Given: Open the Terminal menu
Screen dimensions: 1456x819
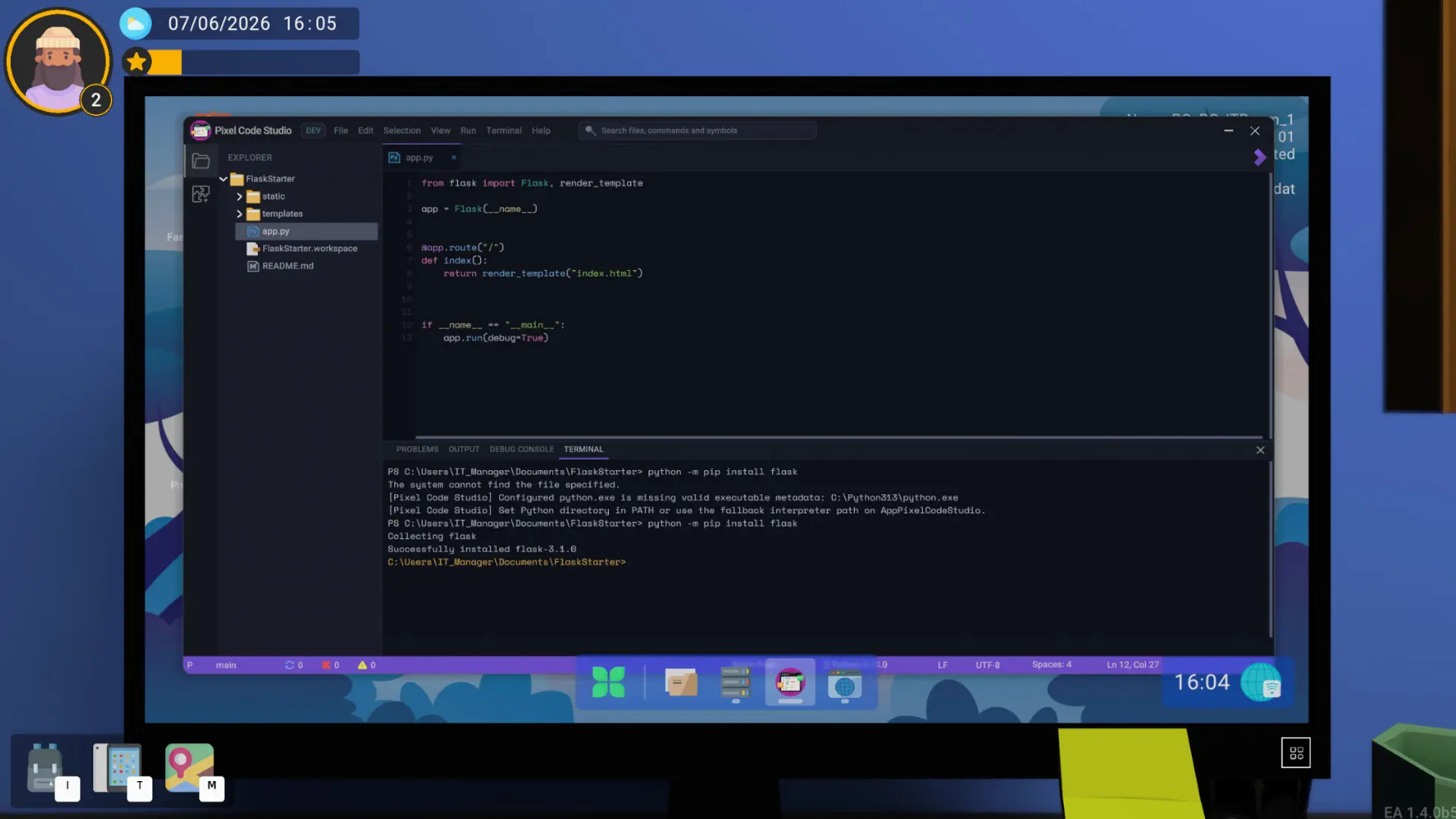Looking at the screenshot, I should pyautogui.click(x=504, y=130).
